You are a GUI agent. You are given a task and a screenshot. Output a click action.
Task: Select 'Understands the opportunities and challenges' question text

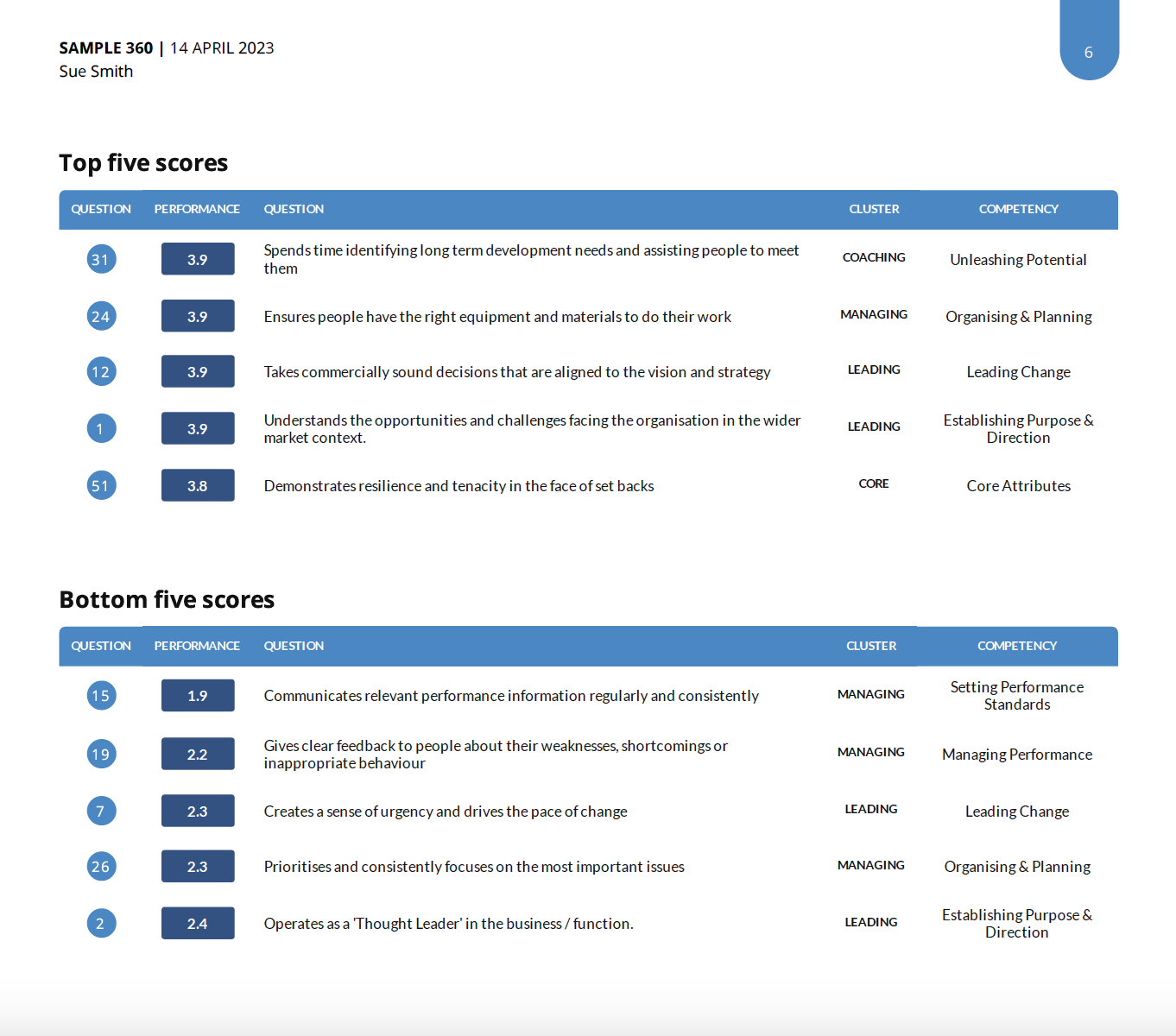coord(532,429)
